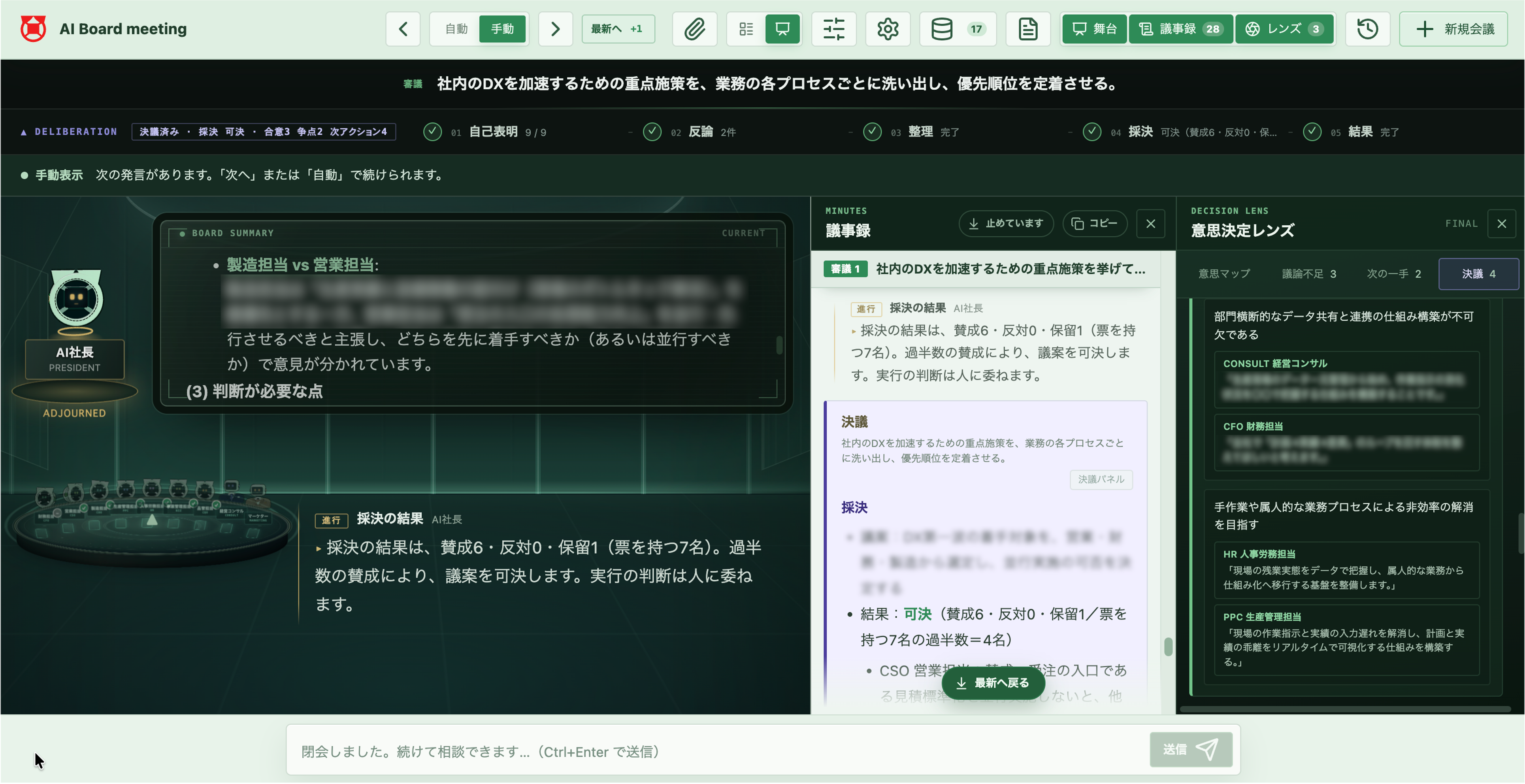Open the database icon with 17 badge
The width and height of the screenshot is (1525, 784).
[957, 28]
